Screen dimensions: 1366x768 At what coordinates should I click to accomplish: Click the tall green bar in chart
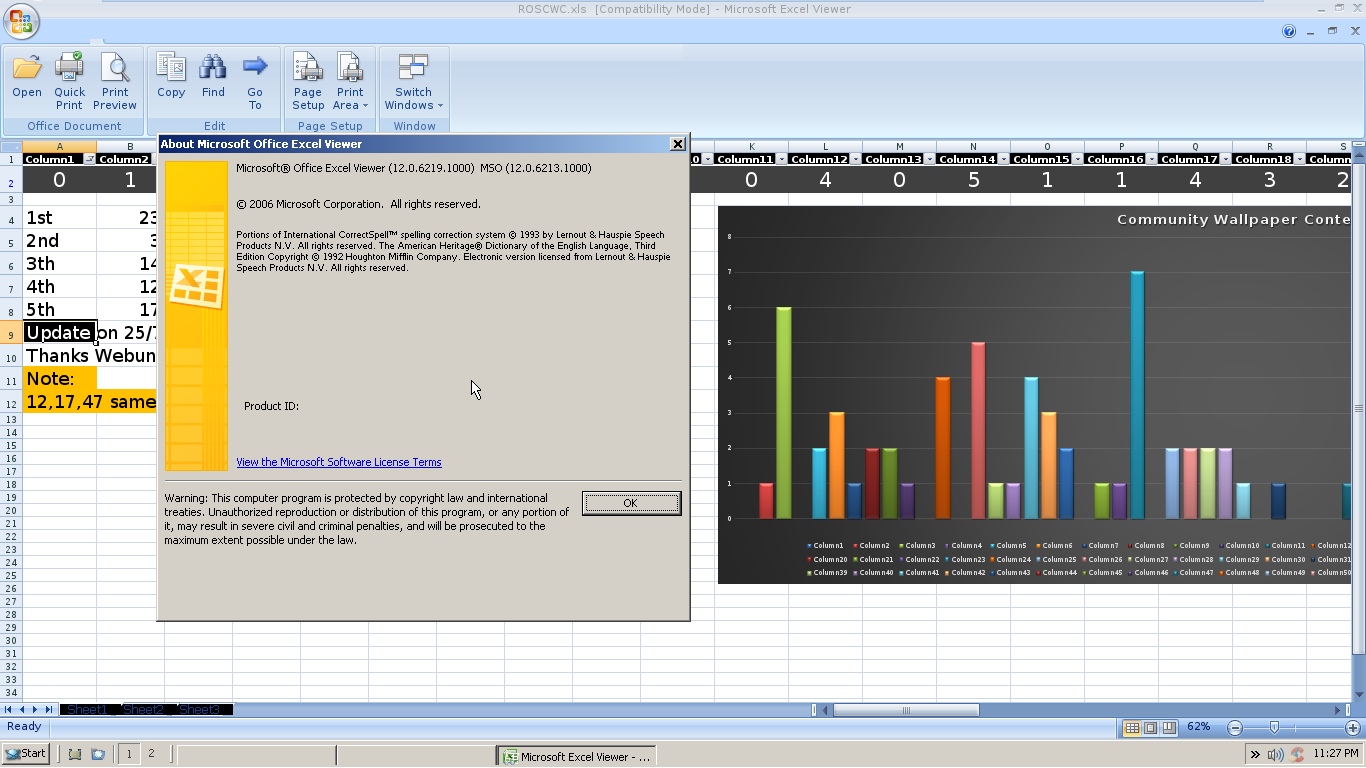(x=784, y=413)
